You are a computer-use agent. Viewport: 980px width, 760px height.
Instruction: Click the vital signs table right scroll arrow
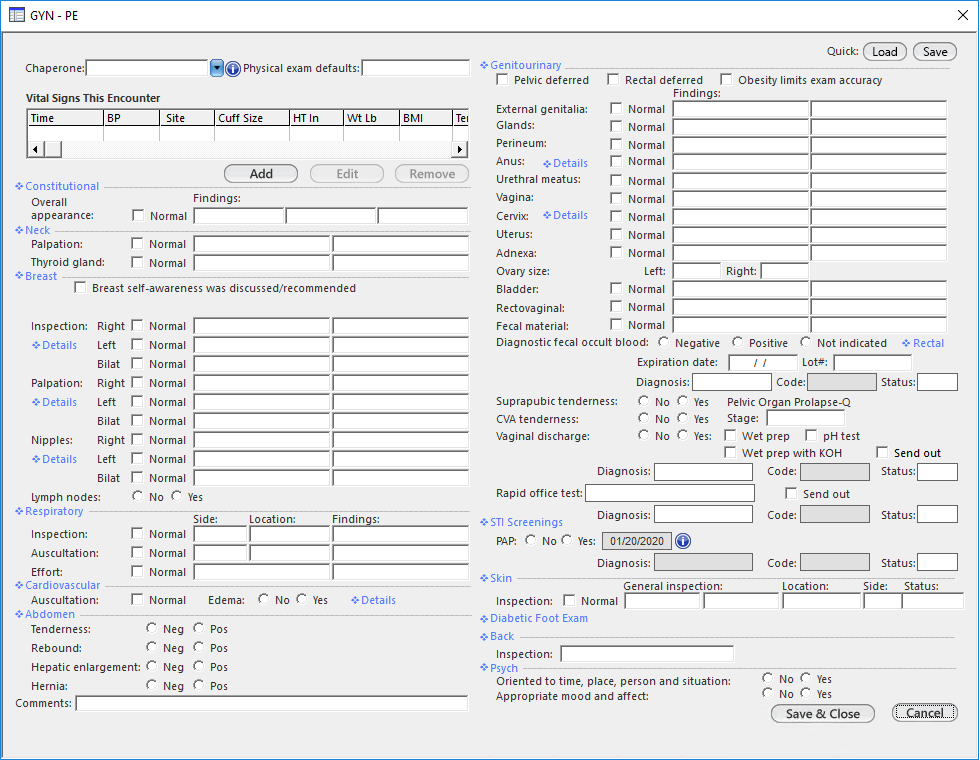(459, 149)
